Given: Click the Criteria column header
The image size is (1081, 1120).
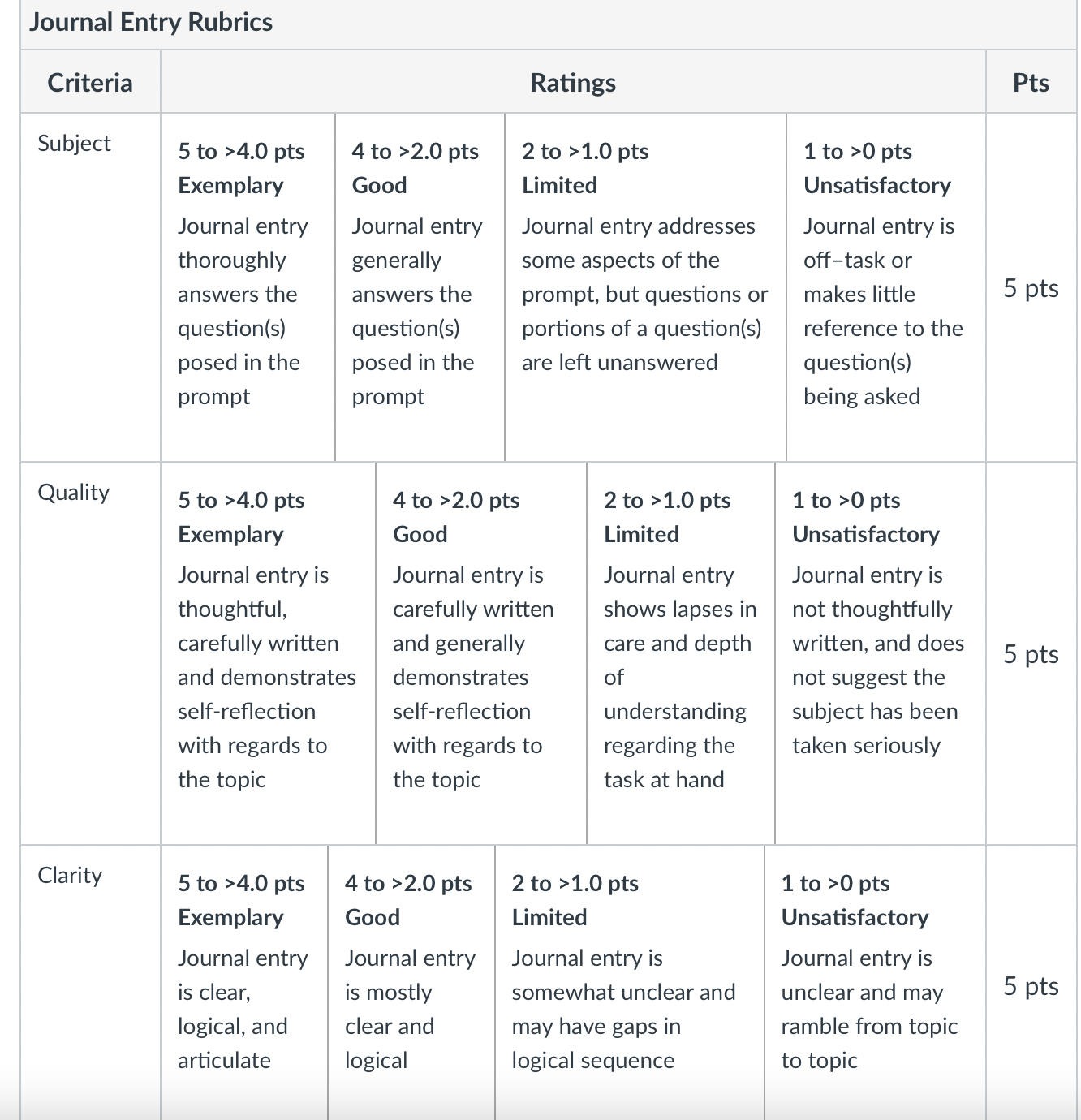Looking at the screenshot, I should [90, 82].
